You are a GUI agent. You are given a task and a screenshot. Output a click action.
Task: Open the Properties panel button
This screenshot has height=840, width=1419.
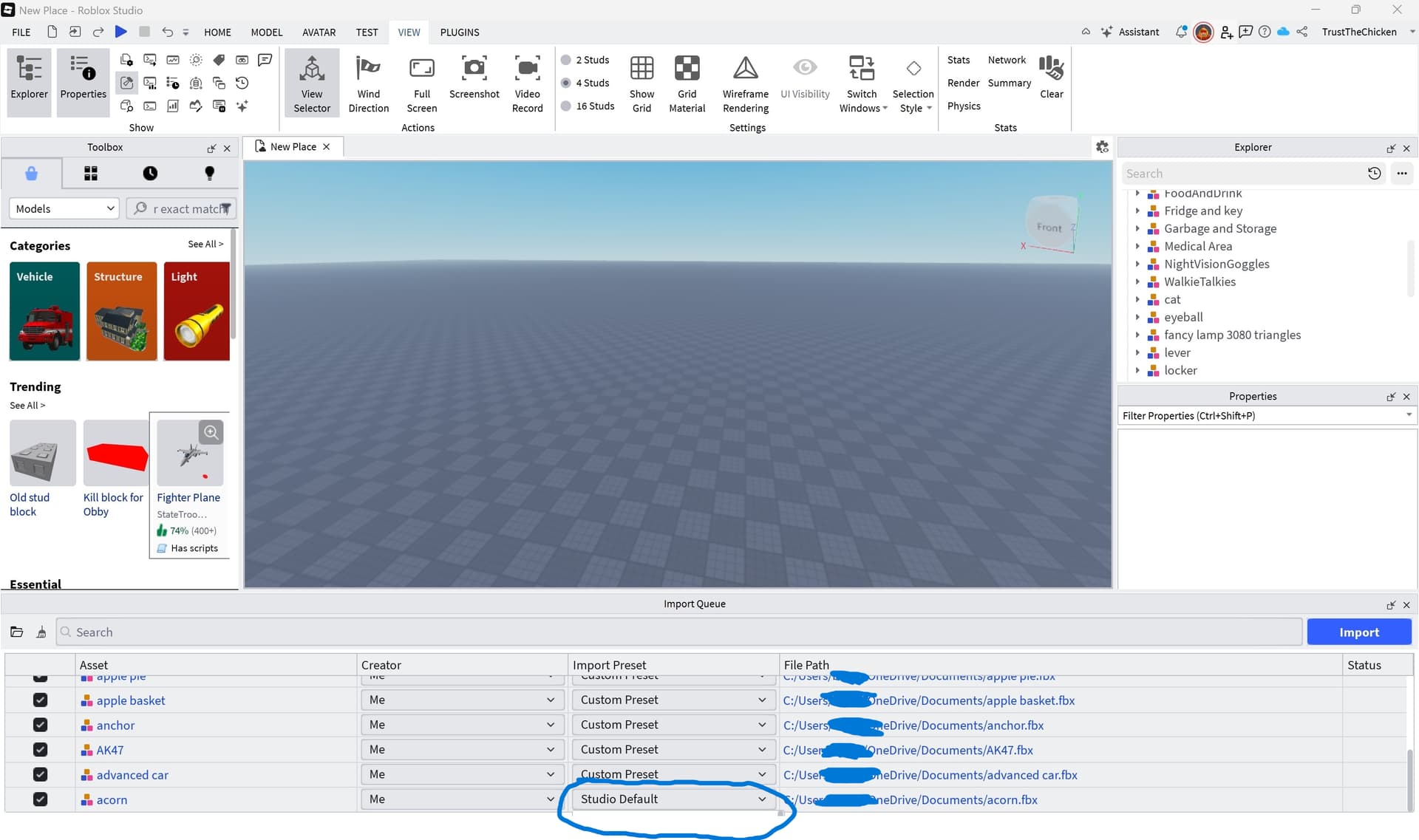click(x=83, y=82)
